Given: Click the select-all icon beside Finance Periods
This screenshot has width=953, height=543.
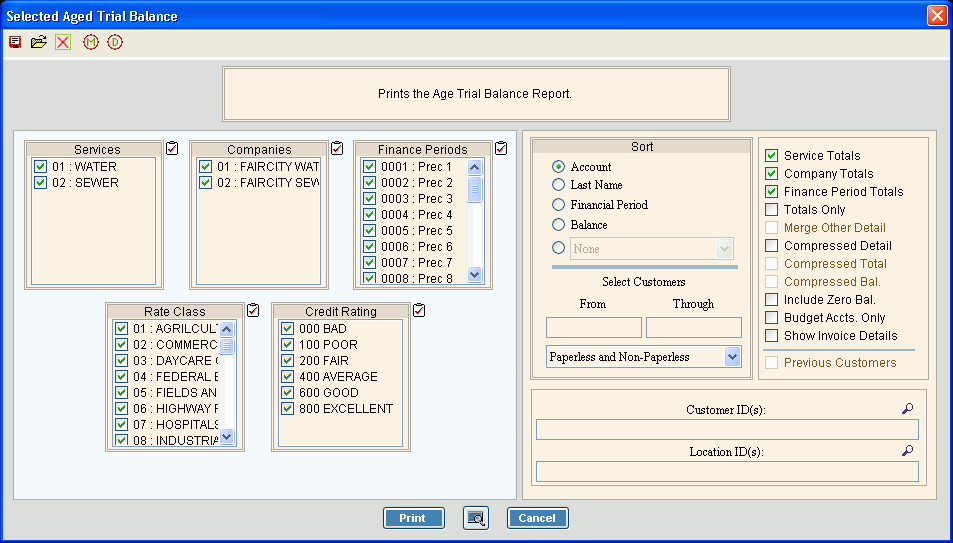Looking at the screenshot, I should tap(501, 148).
